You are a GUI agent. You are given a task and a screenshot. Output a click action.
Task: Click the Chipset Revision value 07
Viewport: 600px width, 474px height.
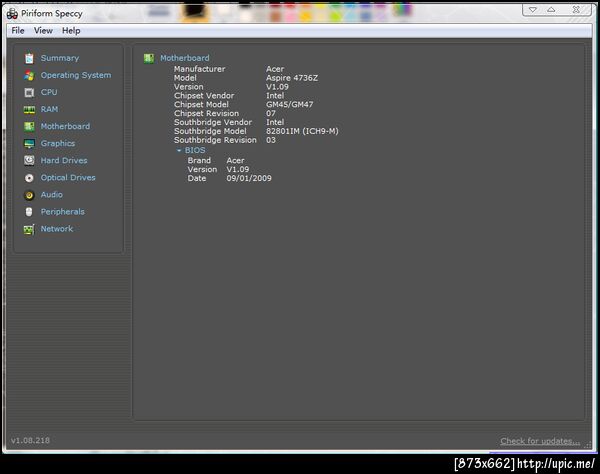(271, 114)
